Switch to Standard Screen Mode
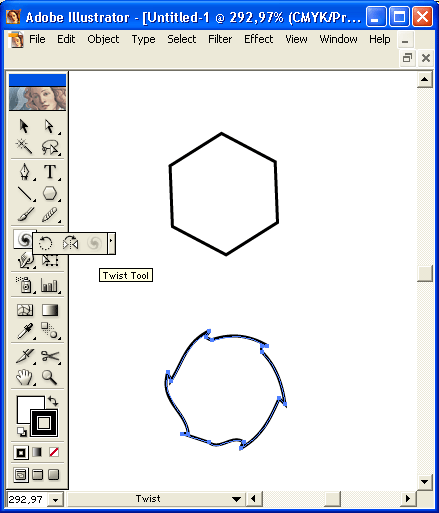The image size is (439, 513). coord(21,474)
